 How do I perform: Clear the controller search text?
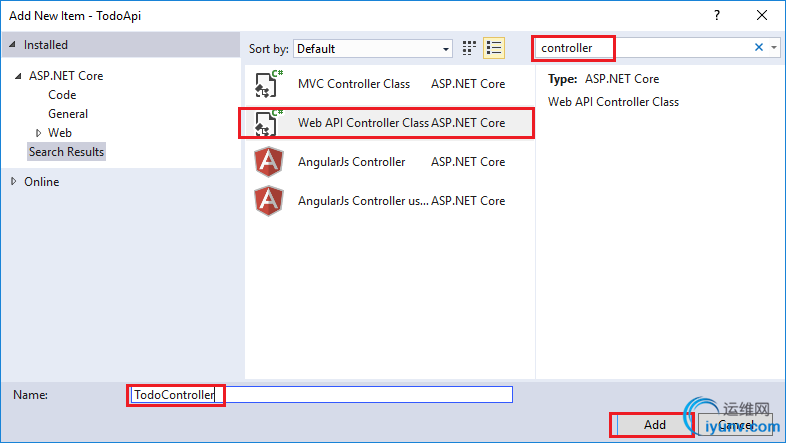759,47
